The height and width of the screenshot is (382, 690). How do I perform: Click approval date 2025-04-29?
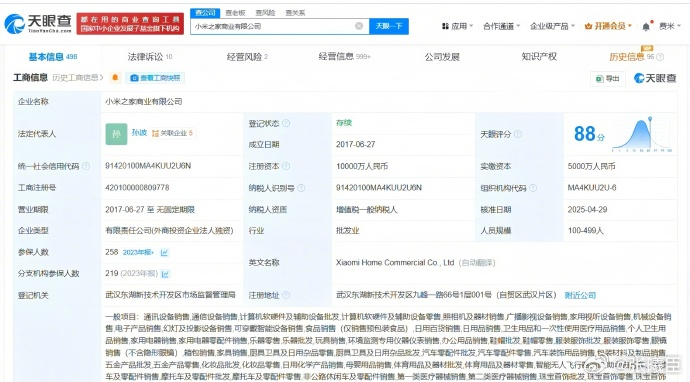(587, 209)
